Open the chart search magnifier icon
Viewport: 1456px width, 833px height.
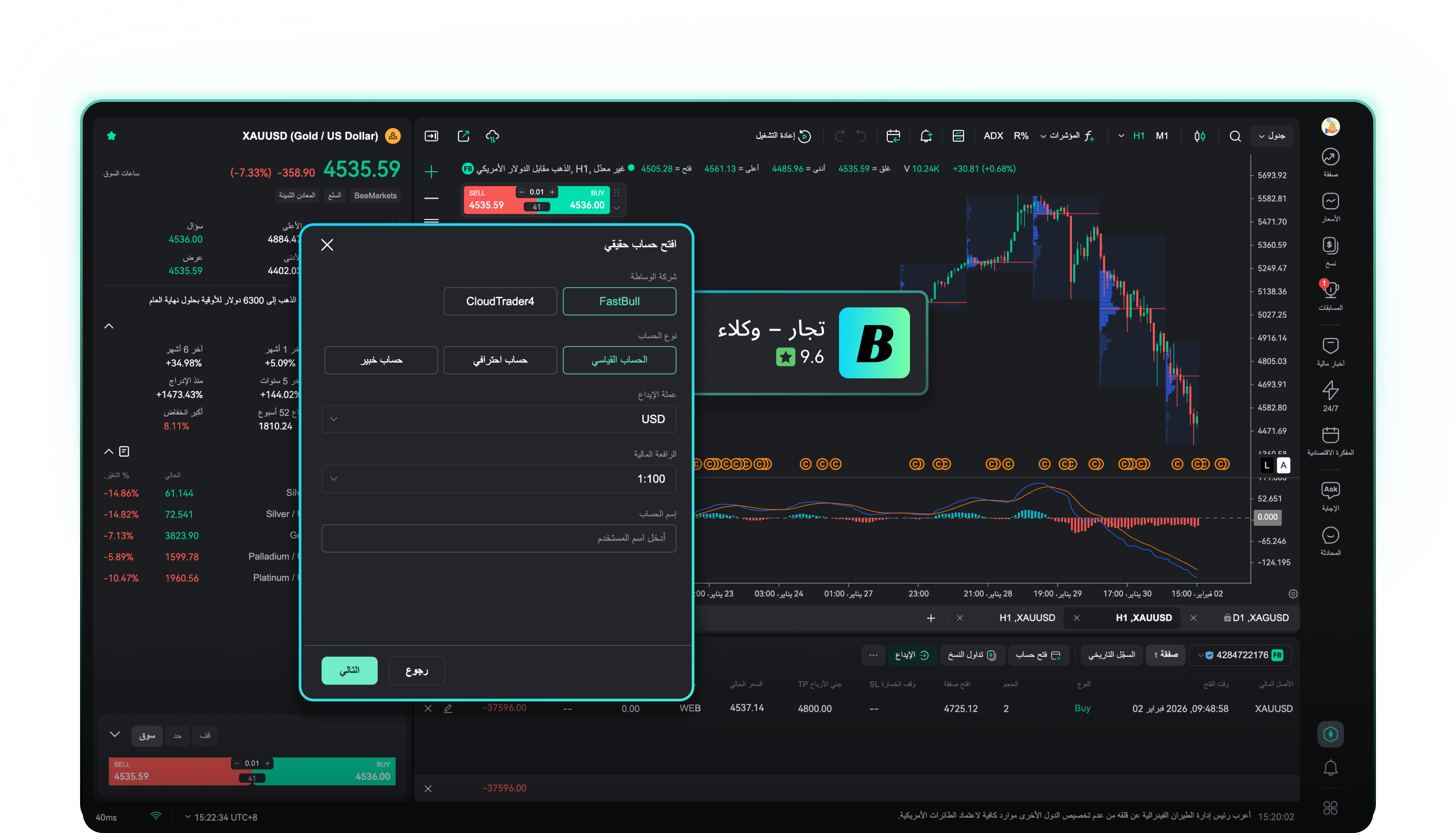tap(1235, 136)
